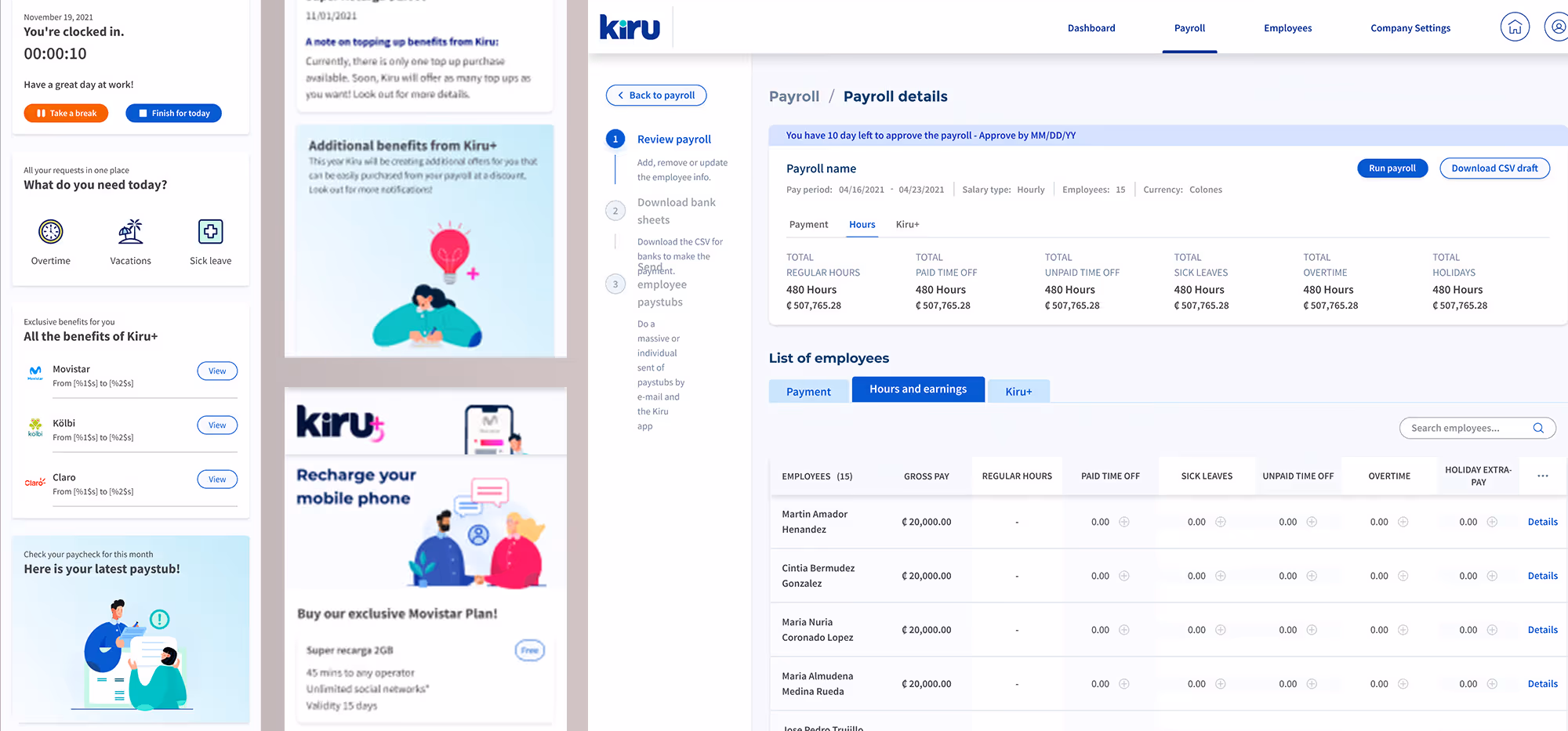Open Company Settings
Viewport: 1568px width, 731px height.
[x=1410, y=28]
